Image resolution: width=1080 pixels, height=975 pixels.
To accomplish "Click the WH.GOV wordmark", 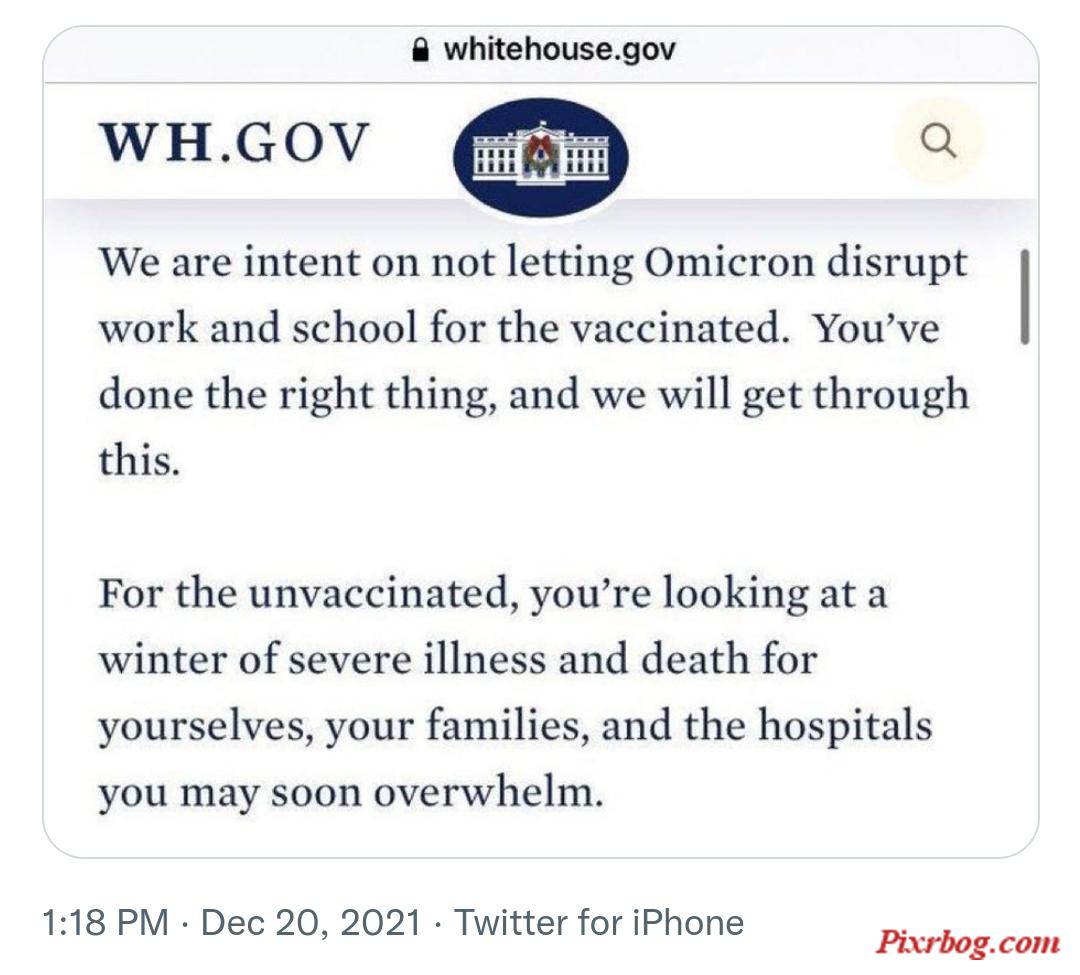I will click(x=235, y=143).
